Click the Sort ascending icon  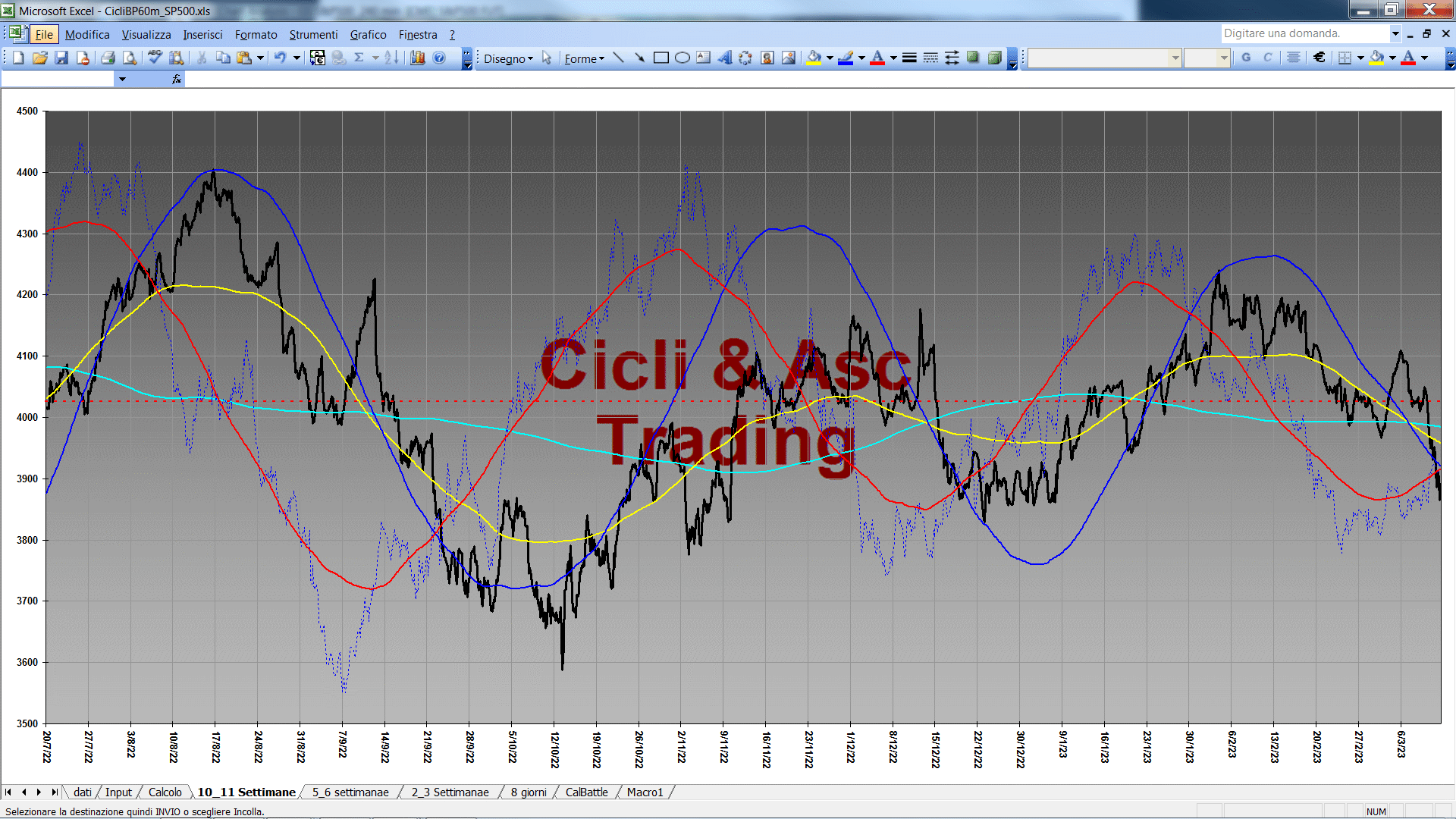pos(391,58)
